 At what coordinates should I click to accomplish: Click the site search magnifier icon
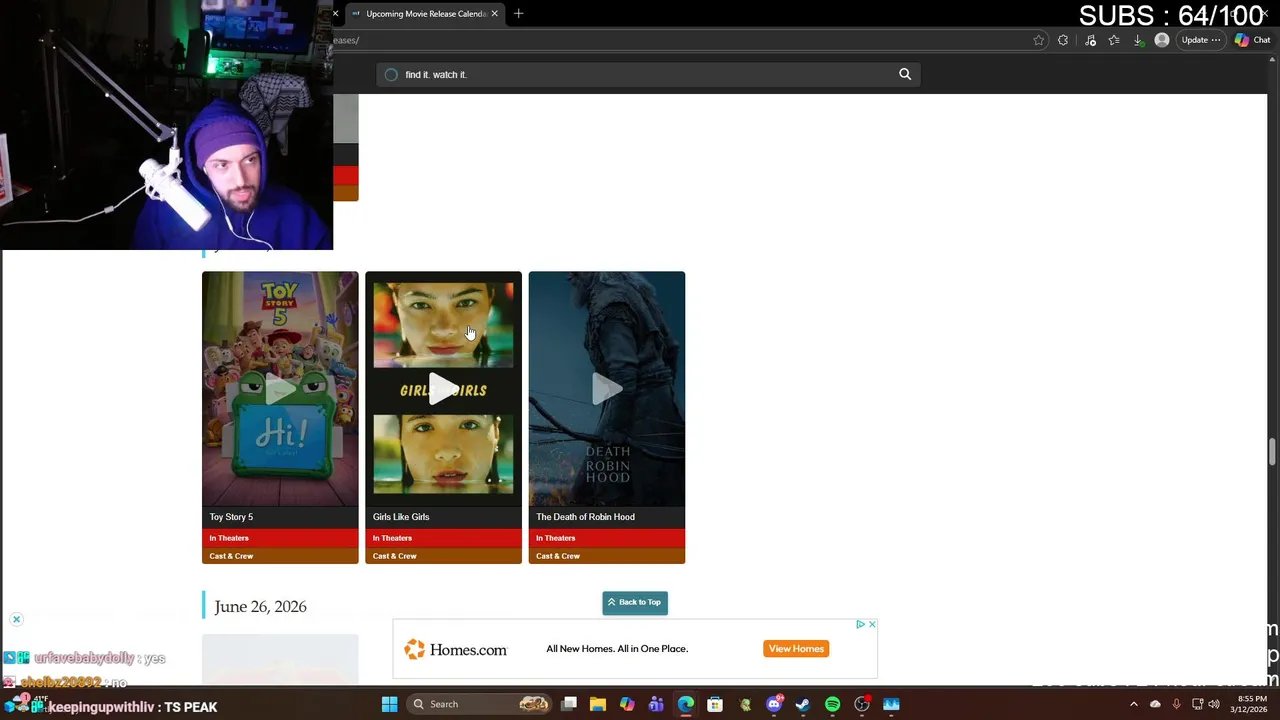905,74
